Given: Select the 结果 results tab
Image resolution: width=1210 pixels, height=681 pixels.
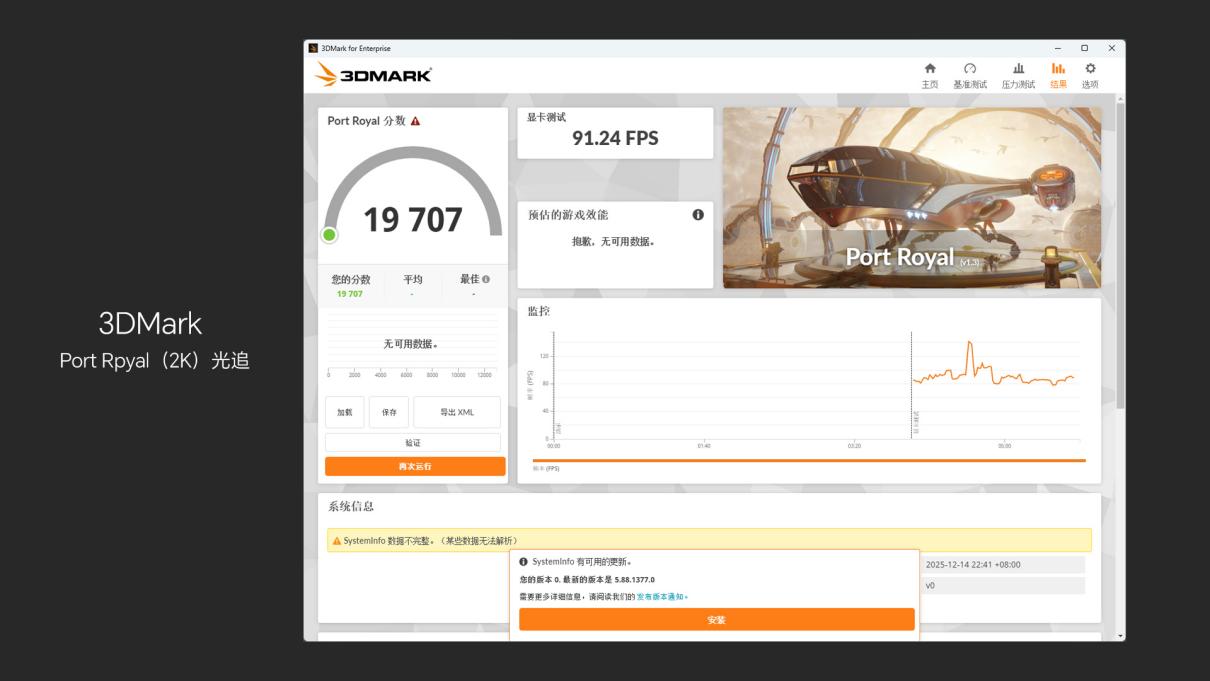Looking at the screenshot, I should tap(1058, 74).
